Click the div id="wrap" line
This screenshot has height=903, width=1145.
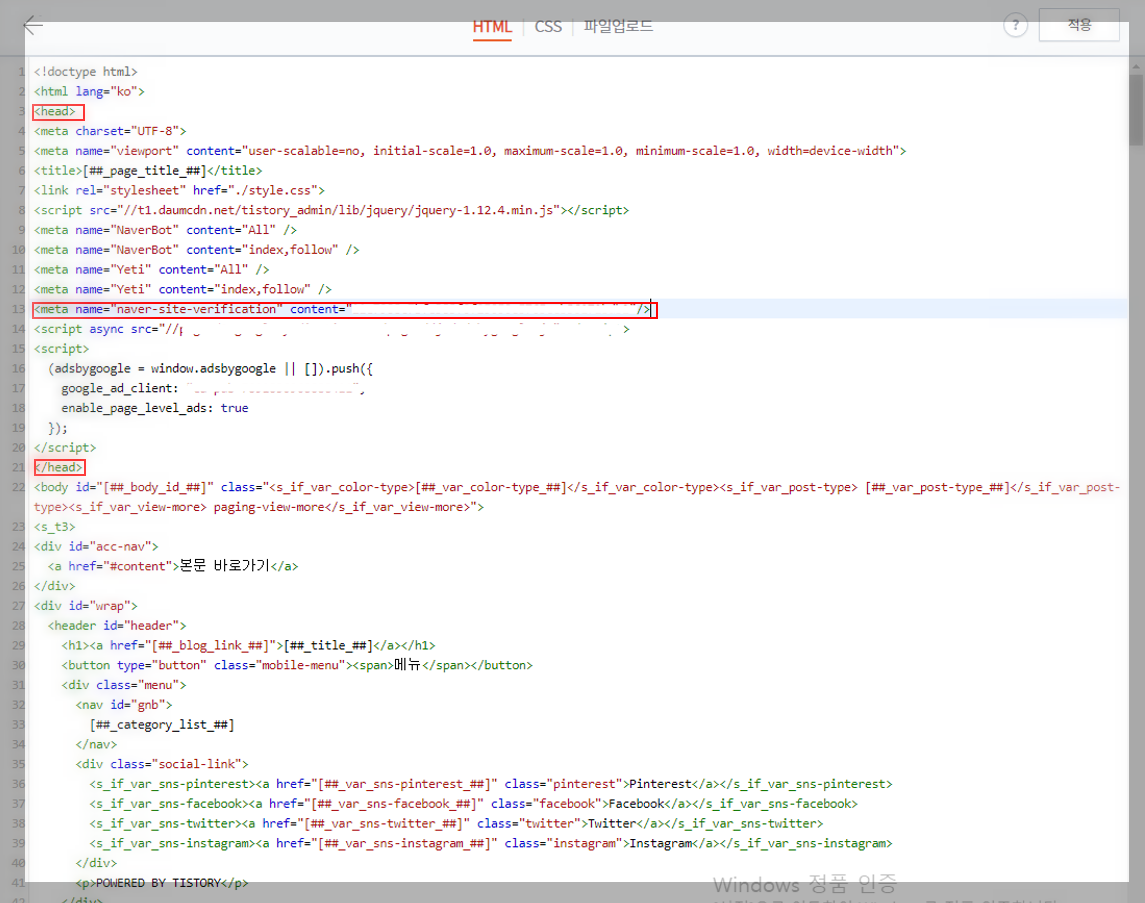tap(85, 606)
